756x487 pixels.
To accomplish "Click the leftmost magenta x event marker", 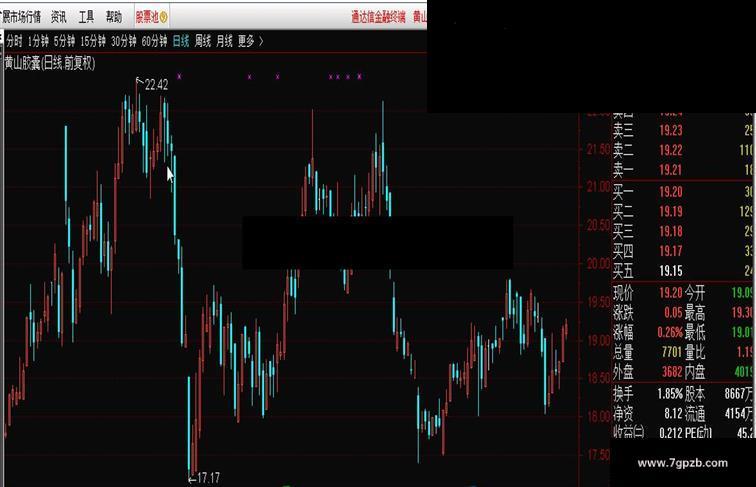I will point(179,76).
